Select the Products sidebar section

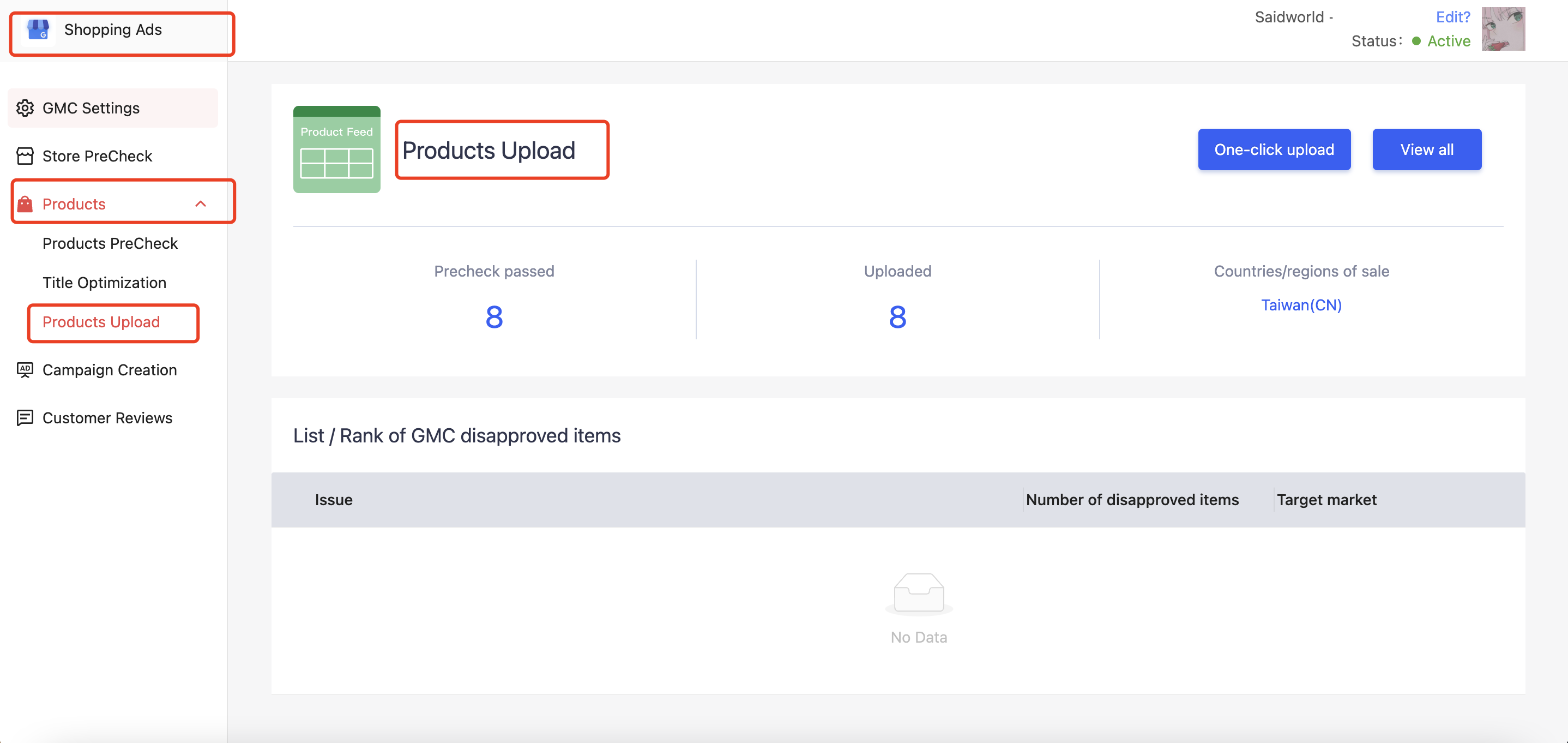point(113,204)
